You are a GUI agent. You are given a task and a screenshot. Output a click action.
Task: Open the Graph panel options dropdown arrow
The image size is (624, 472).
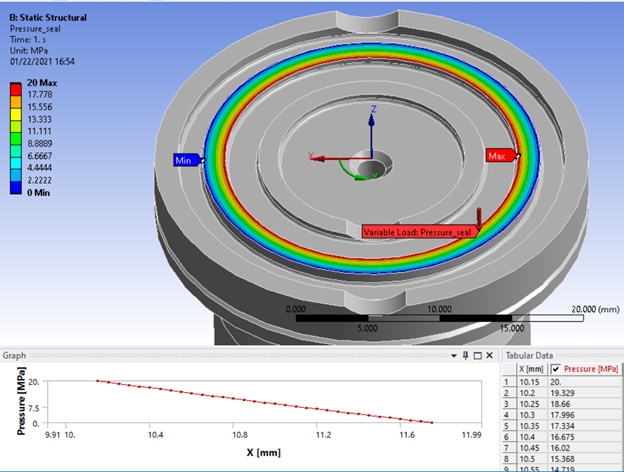[x=454, y=356]
